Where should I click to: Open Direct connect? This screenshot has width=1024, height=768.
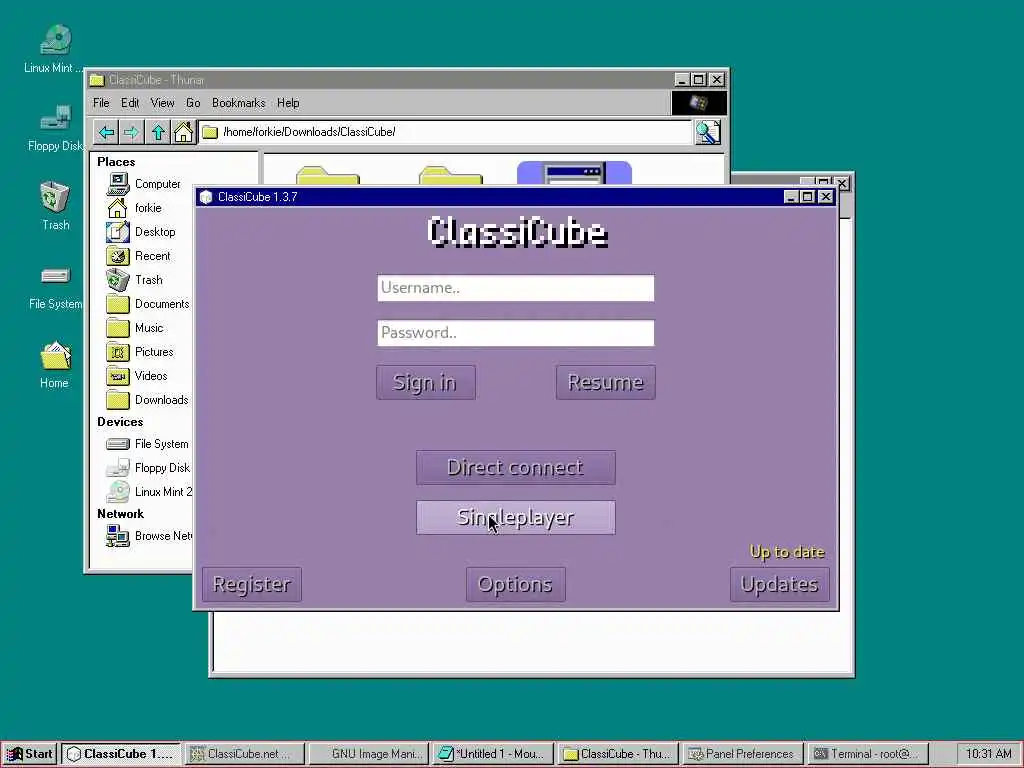coord(515,468)
